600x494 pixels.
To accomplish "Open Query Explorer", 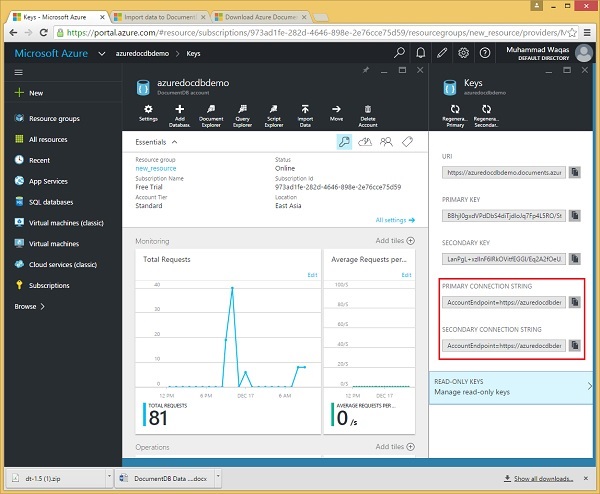I will click(x=242, y=116).
